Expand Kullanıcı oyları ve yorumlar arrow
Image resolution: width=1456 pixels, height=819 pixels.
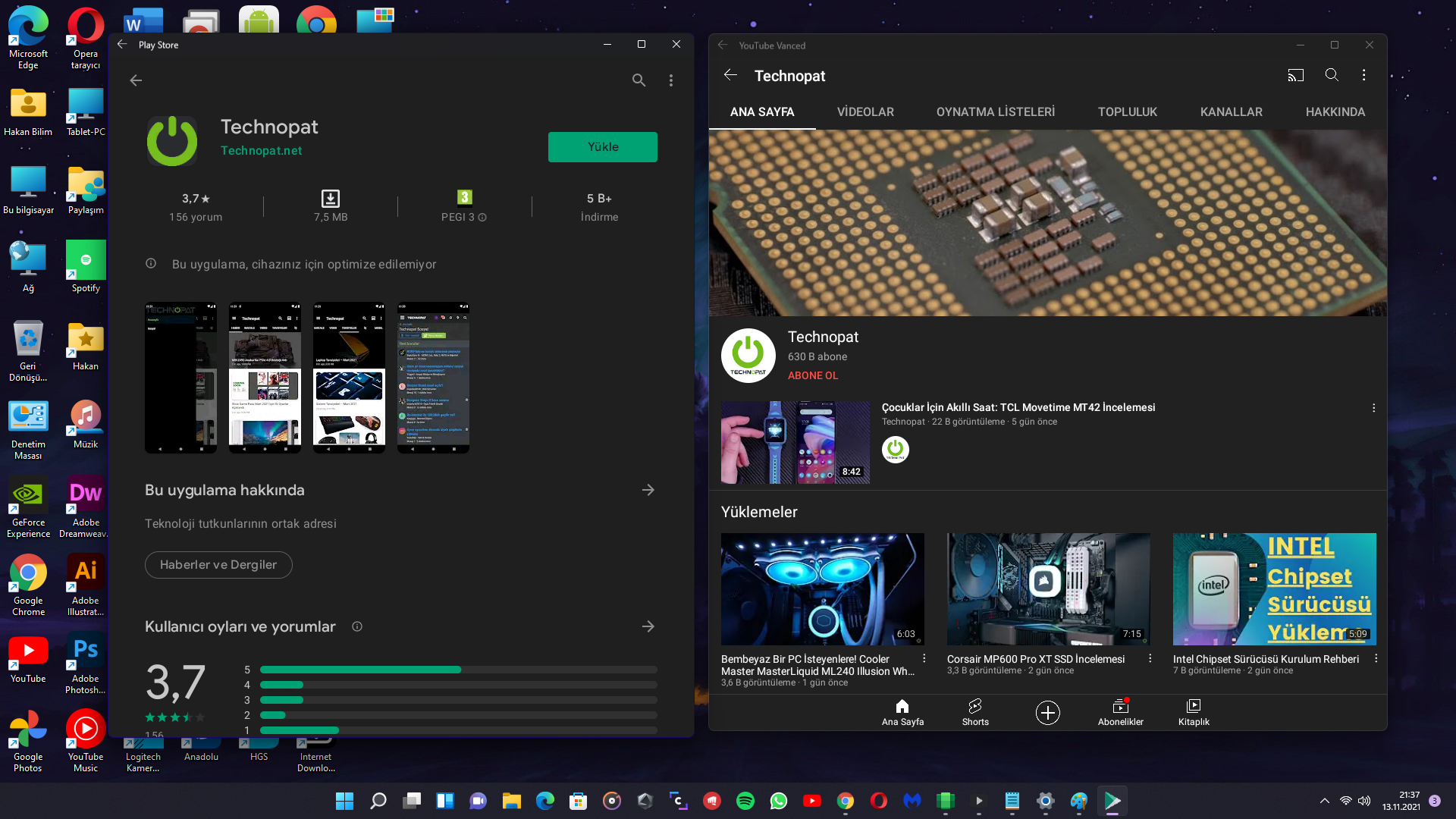[x=648, y=626]
